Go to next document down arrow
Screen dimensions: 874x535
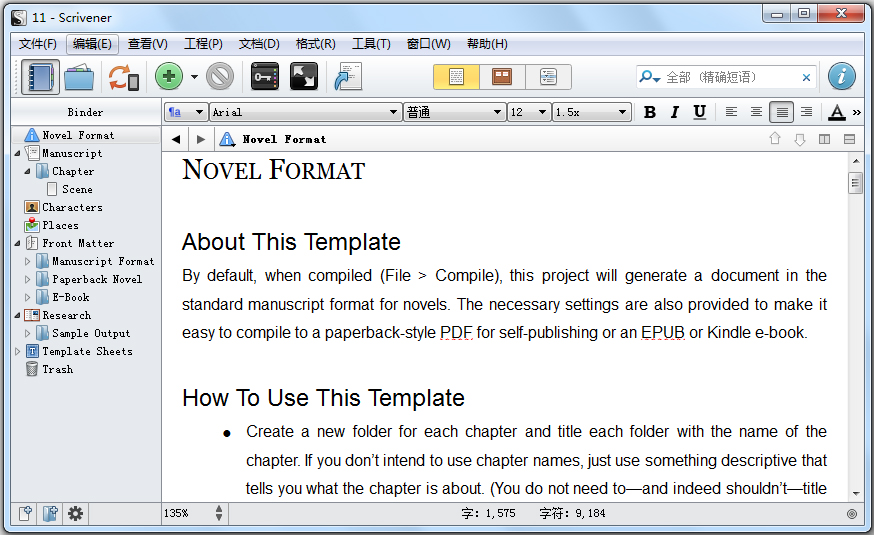(800, 139)
